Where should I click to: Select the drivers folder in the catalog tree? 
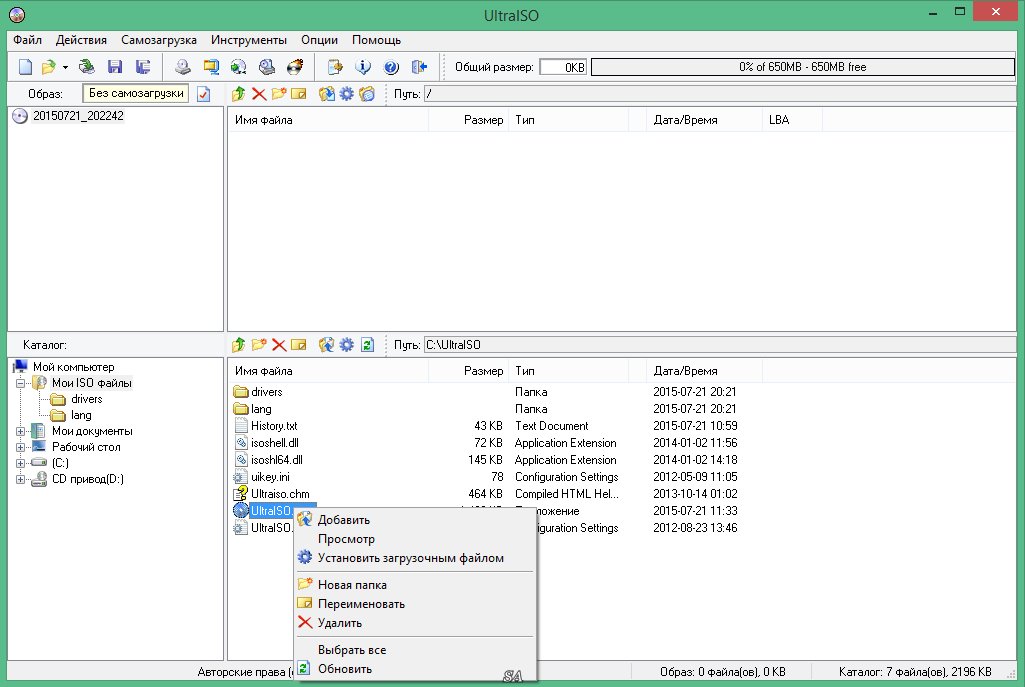86,399
